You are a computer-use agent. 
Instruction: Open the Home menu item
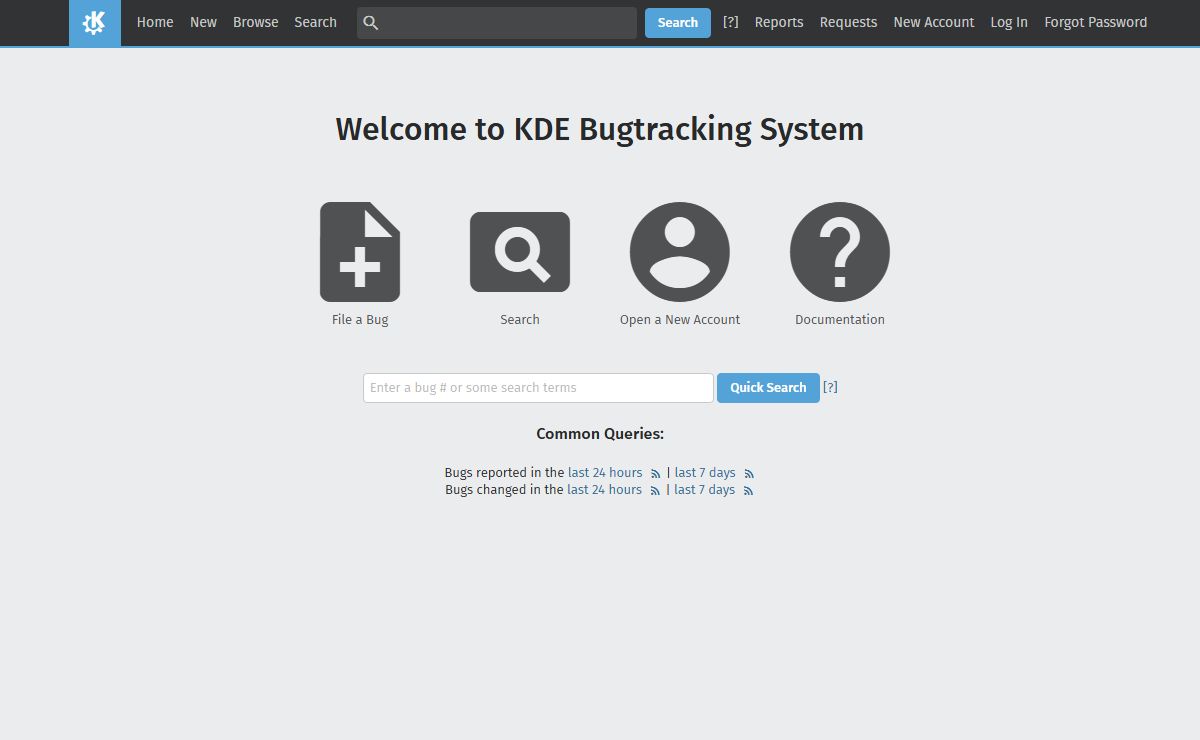point(155,22)
